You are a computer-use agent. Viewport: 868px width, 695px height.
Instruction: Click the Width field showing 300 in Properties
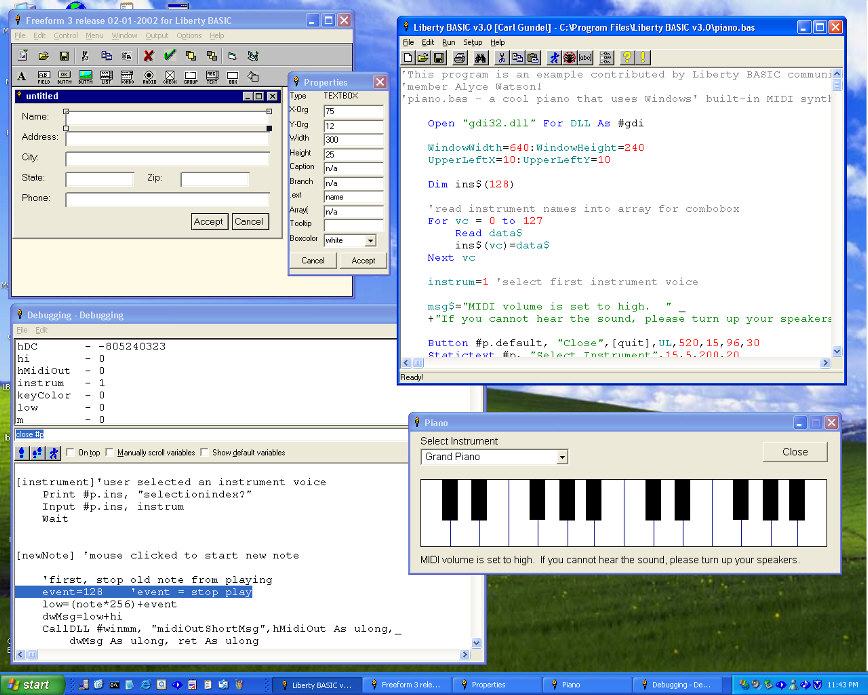pos(353,140)
